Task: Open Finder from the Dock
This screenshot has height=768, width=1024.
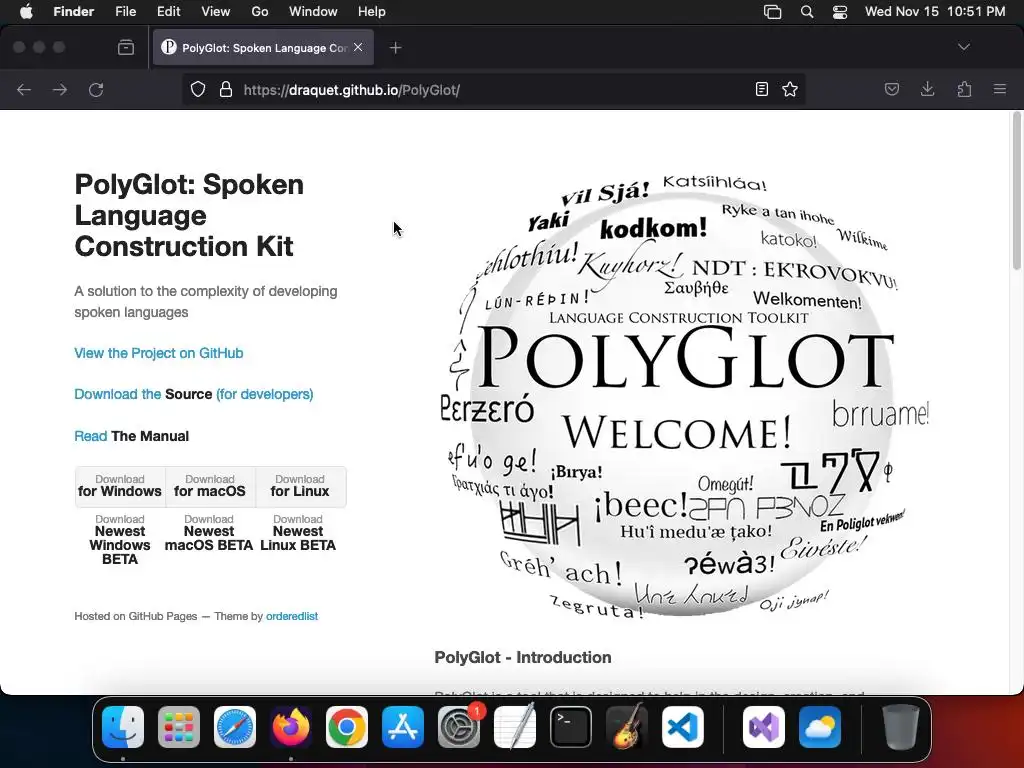Action: [123, 727]
